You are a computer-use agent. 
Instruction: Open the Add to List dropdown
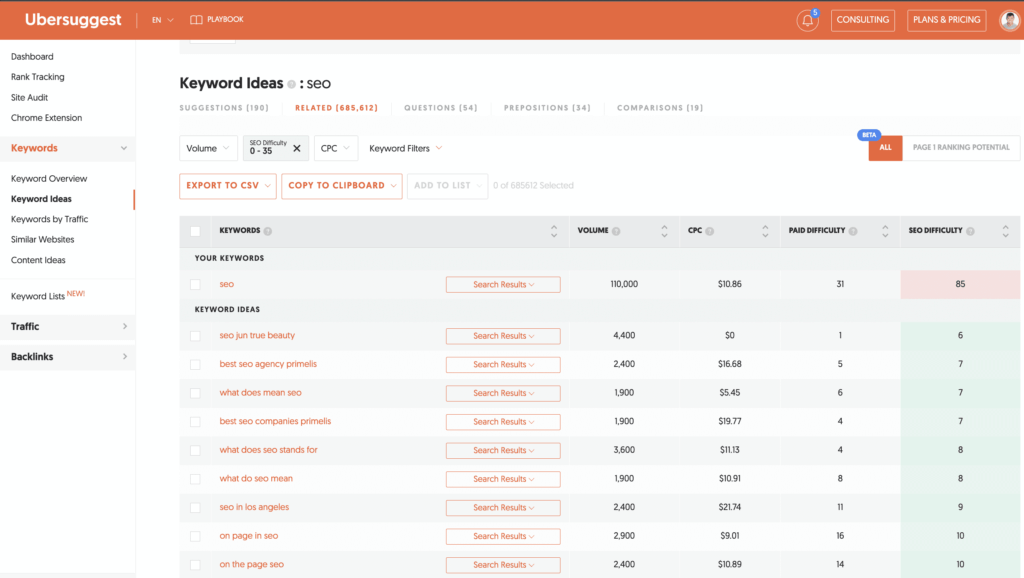(x=447, y=186)
